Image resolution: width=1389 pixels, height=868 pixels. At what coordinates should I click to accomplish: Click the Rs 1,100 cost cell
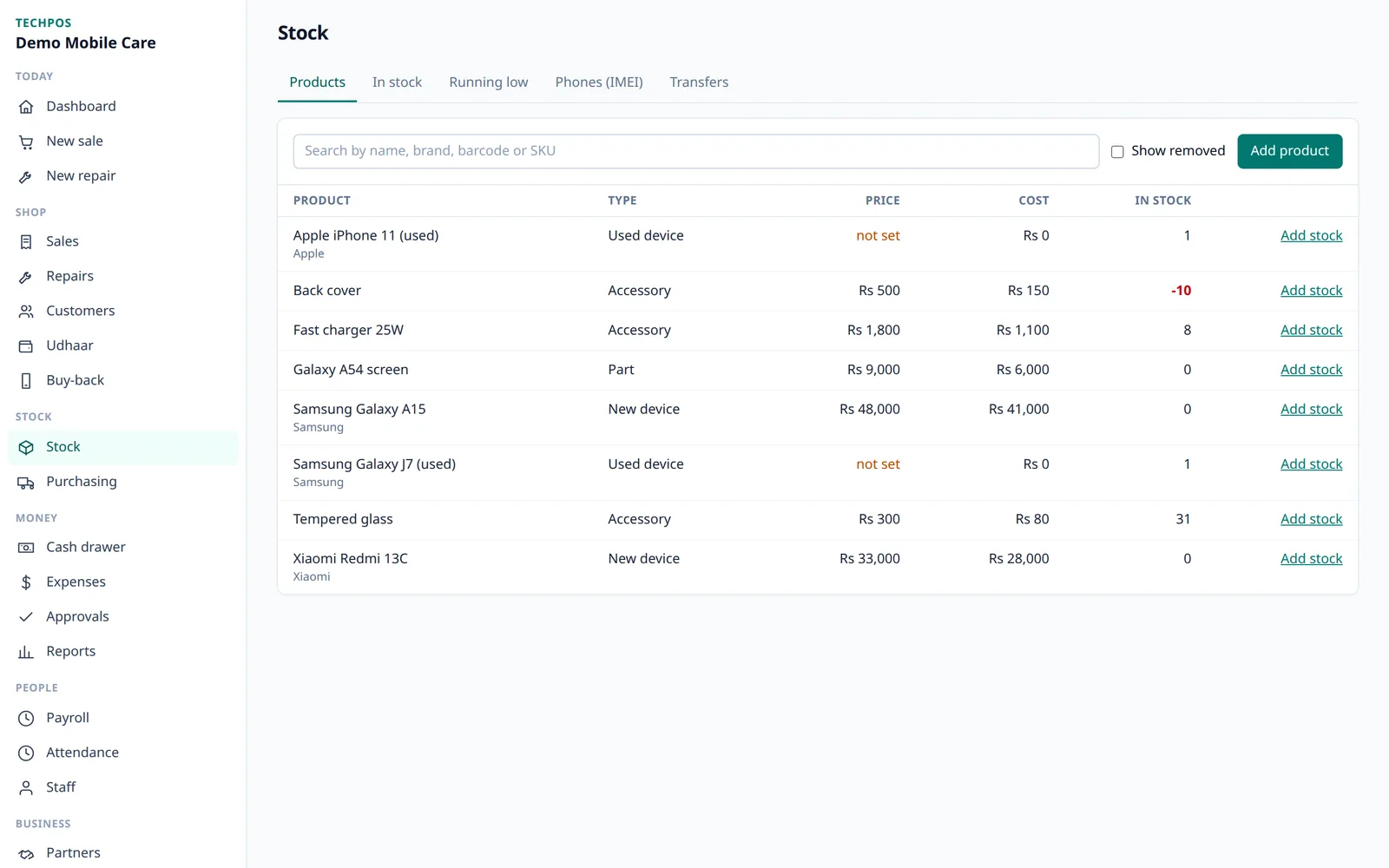tap(1023, 330)
